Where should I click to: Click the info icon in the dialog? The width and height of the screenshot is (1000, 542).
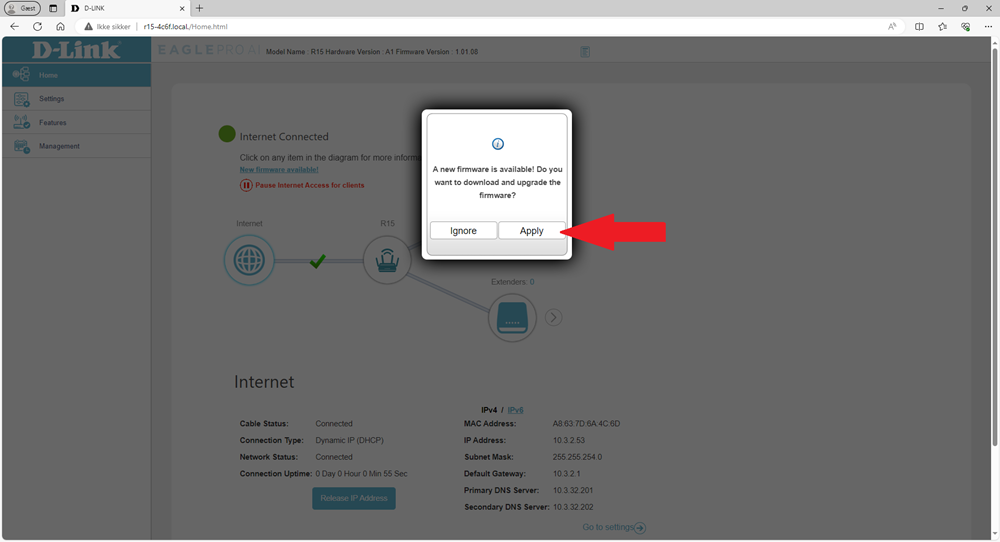pos(497,144)
